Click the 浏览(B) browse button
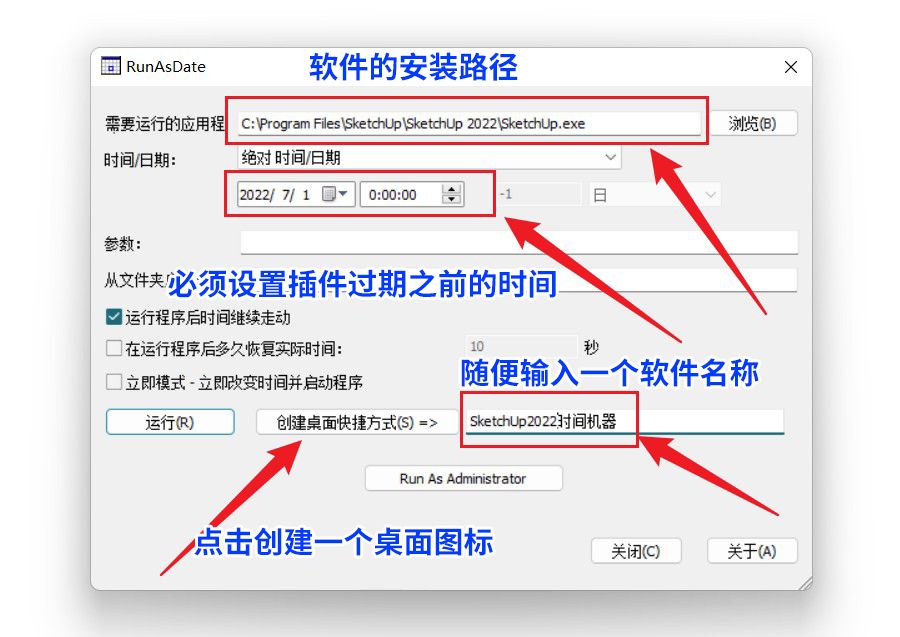This screenshot has width=900, height=637. (753, 123)
